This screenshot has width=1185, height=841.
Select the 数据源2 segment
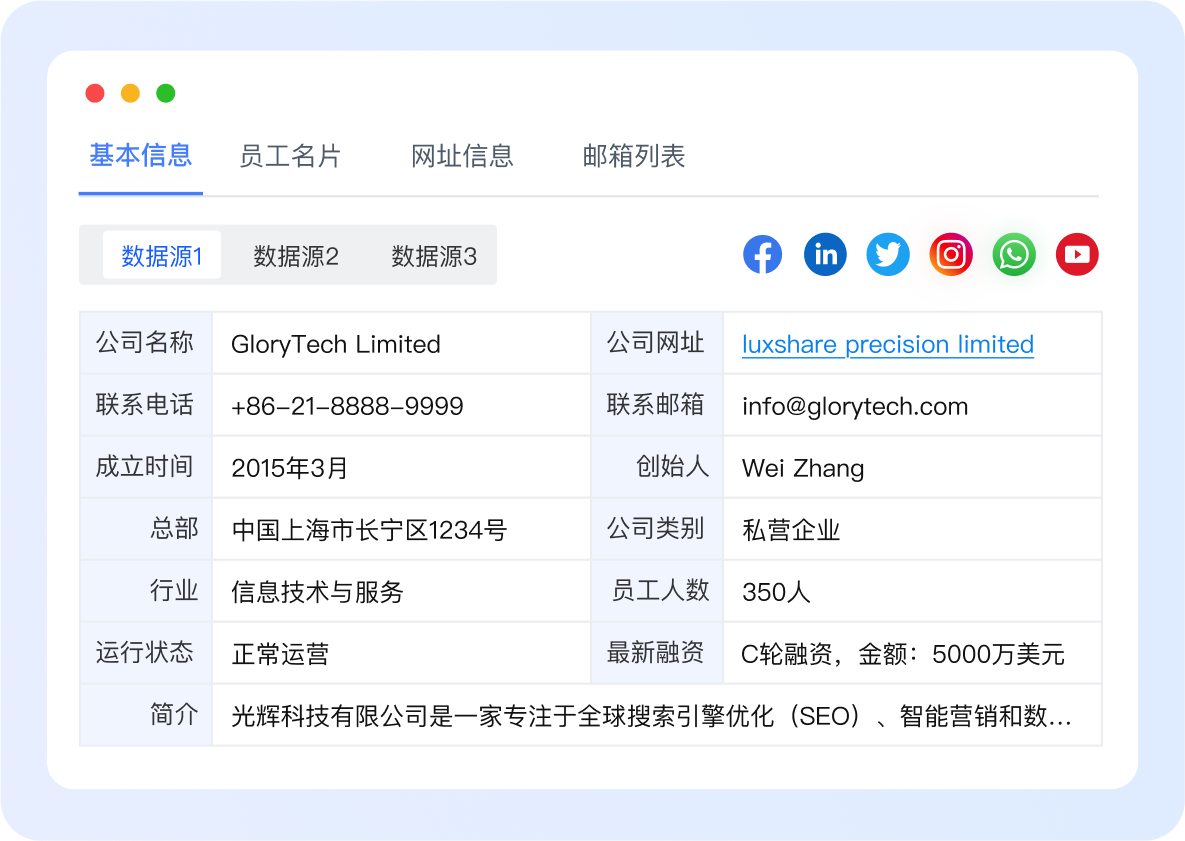pos(295,255)
